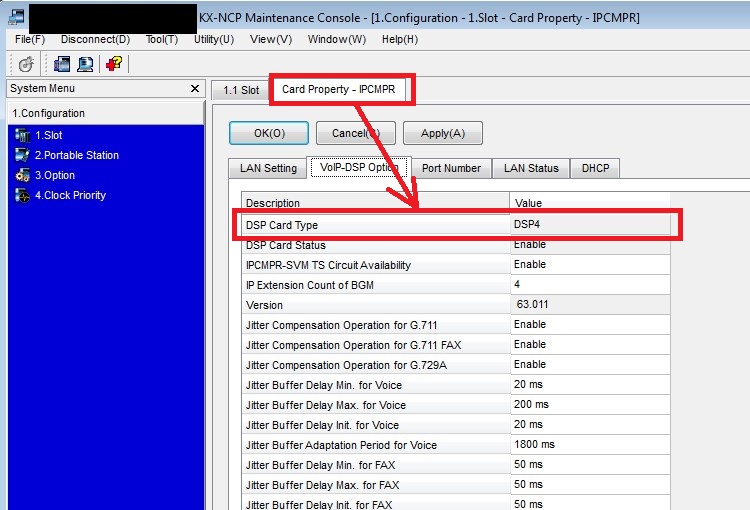Change Jitter Compensation for G.729A value

(590, 365)
